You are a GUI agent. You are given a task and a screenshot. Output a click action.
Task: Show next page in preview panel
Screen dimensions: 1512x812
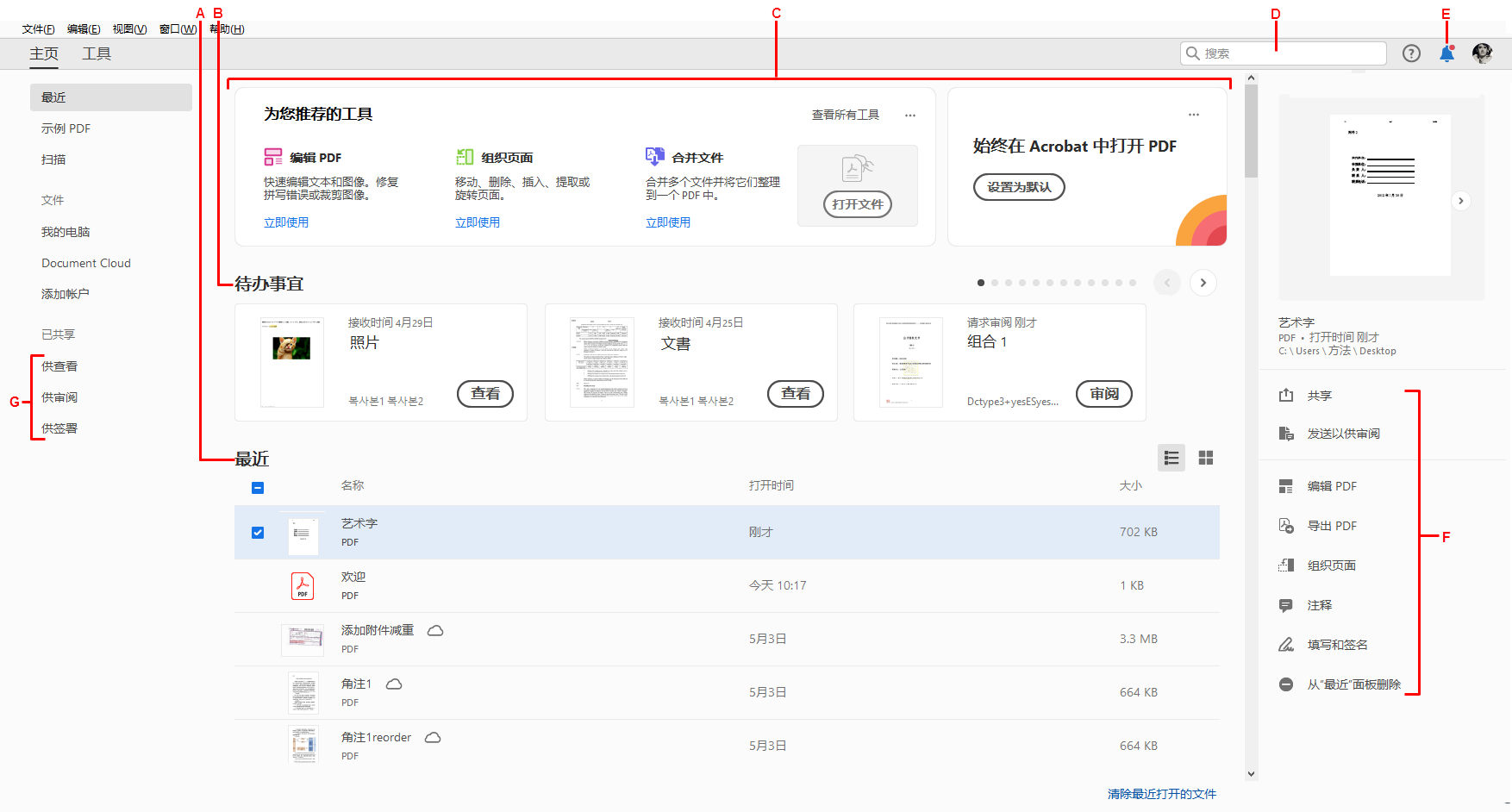coord(1460,201)
